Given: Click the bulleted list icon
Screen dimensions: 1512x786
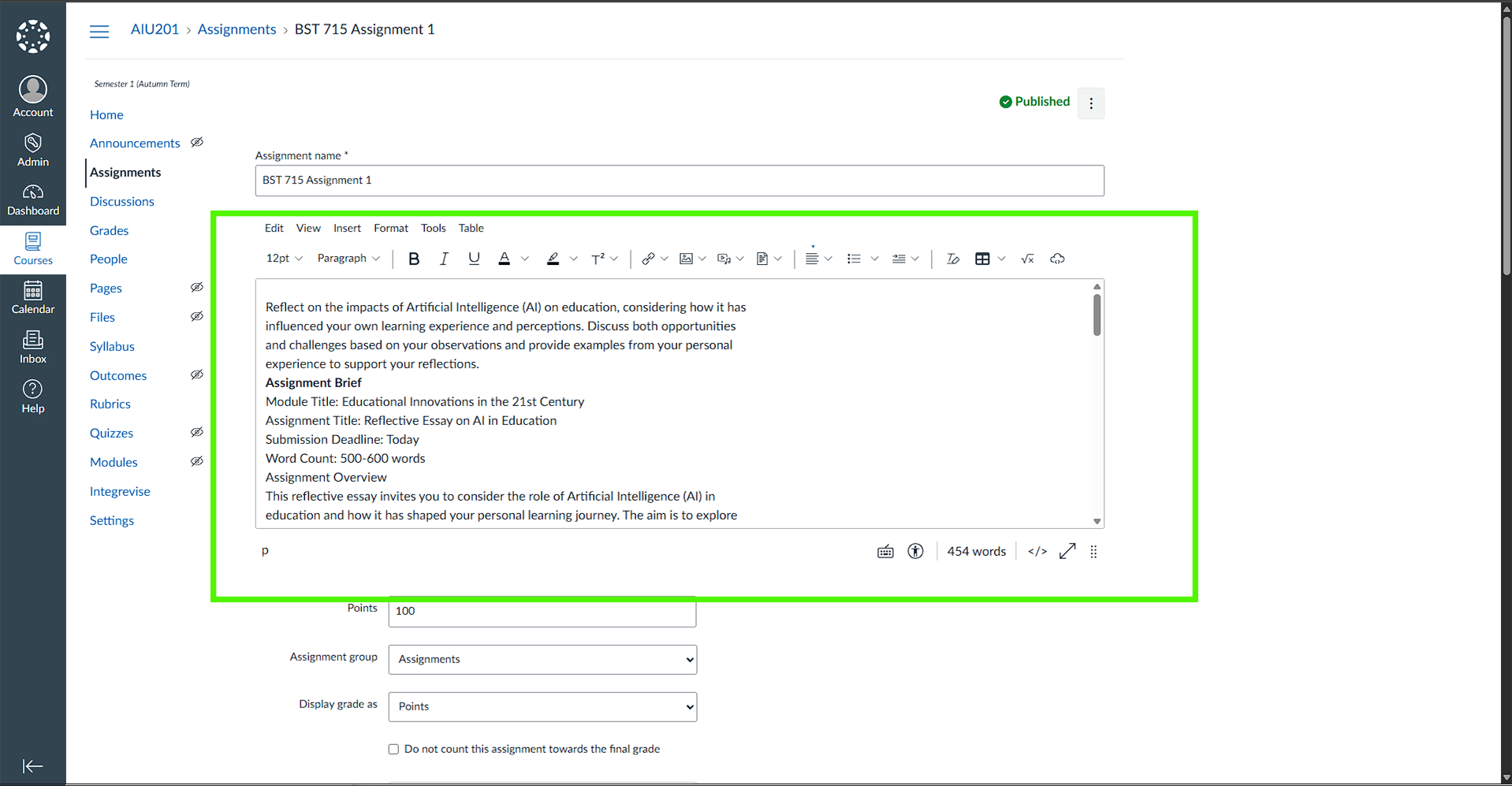Looking at the screenshot, I should coord(854,259).
